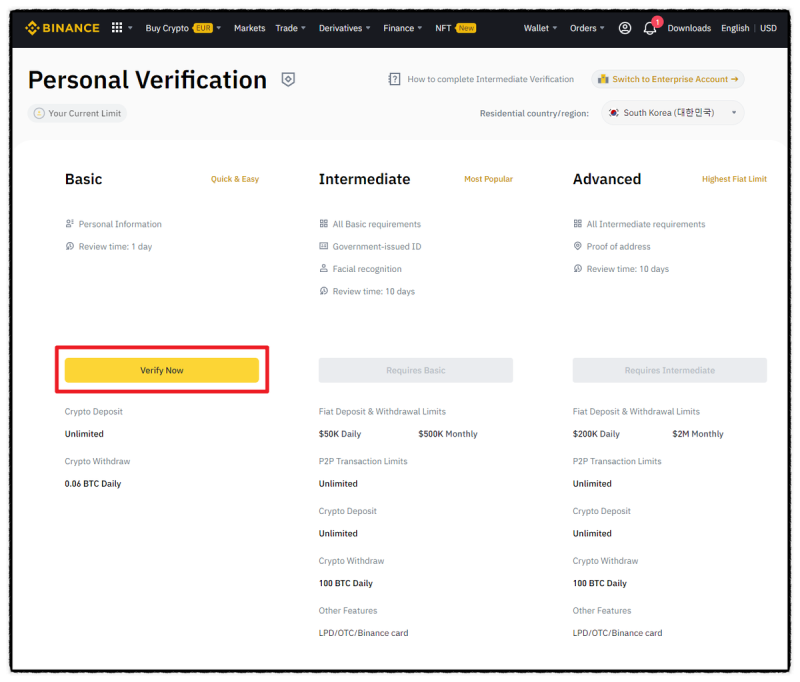This screenshot has height=682, width=800.
Task: Click Intermediate LPD/OTC/Binance card text
Action: click(x=363, y=633)
